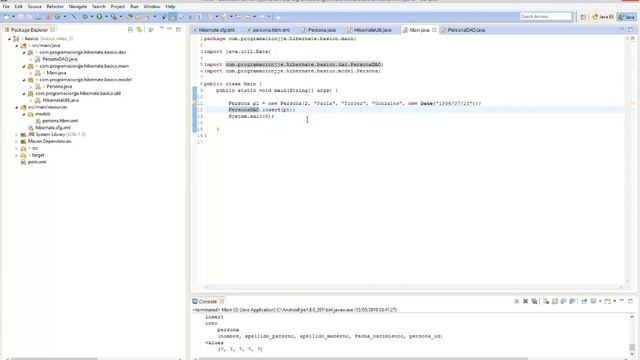Switch to the Java EE perspective

(x=603, y=17)
